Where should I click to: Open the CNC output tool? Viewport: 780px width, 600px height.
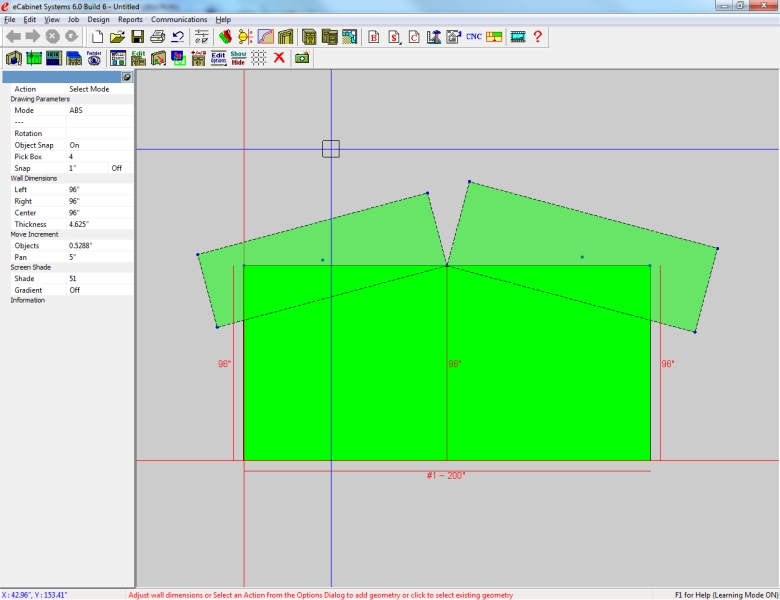click(474, 37)
